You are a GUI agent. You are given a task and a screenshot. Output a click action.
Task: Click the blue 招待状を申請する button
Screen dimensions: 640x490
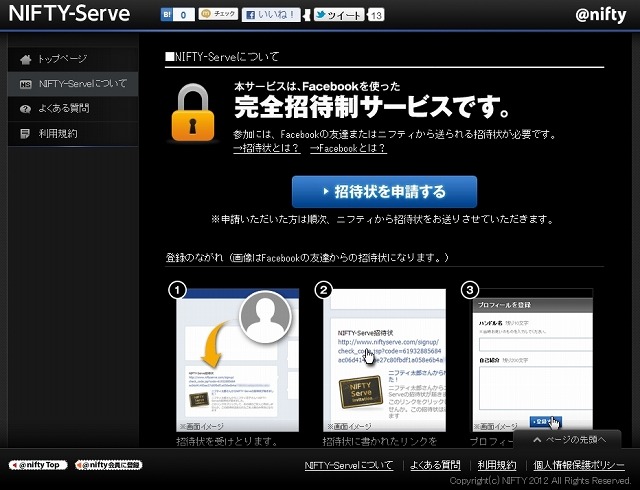coord(384,192)
